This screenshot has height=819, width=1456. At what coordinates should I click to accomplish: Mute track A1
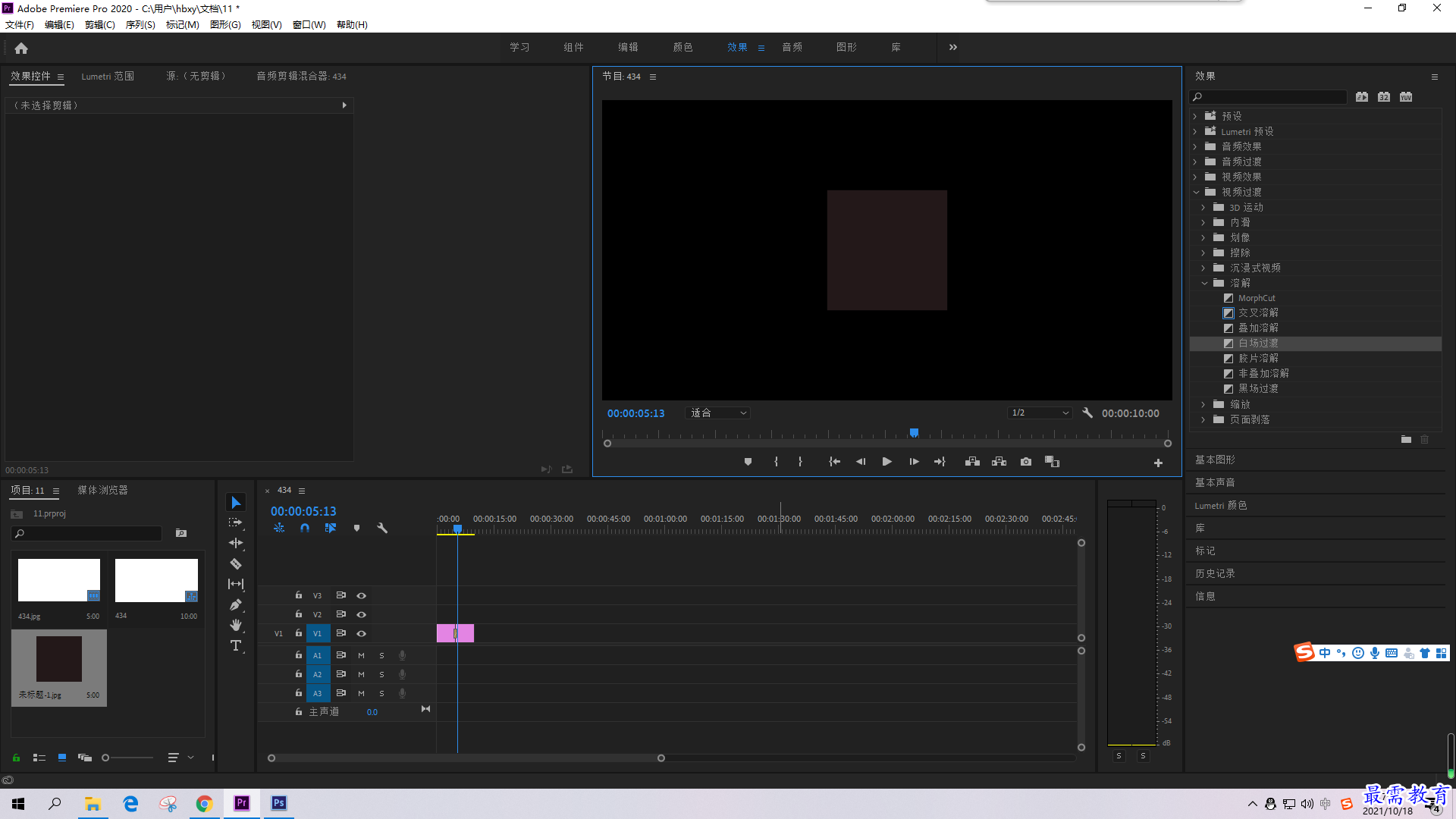(x=361, y=655)
